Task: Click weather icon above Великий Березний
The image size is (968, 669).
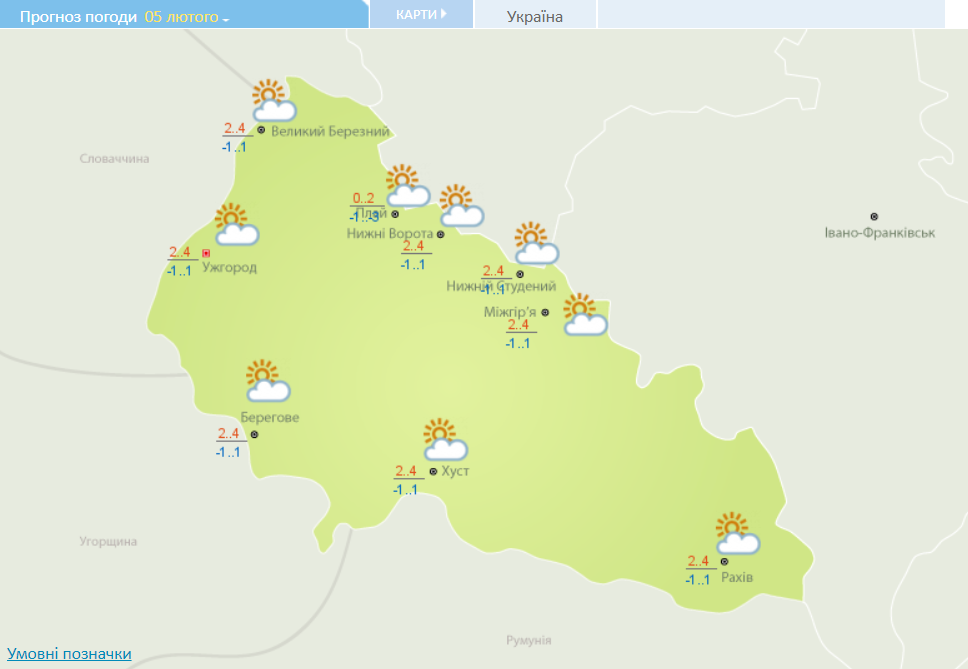Action: tap(273, 101)
